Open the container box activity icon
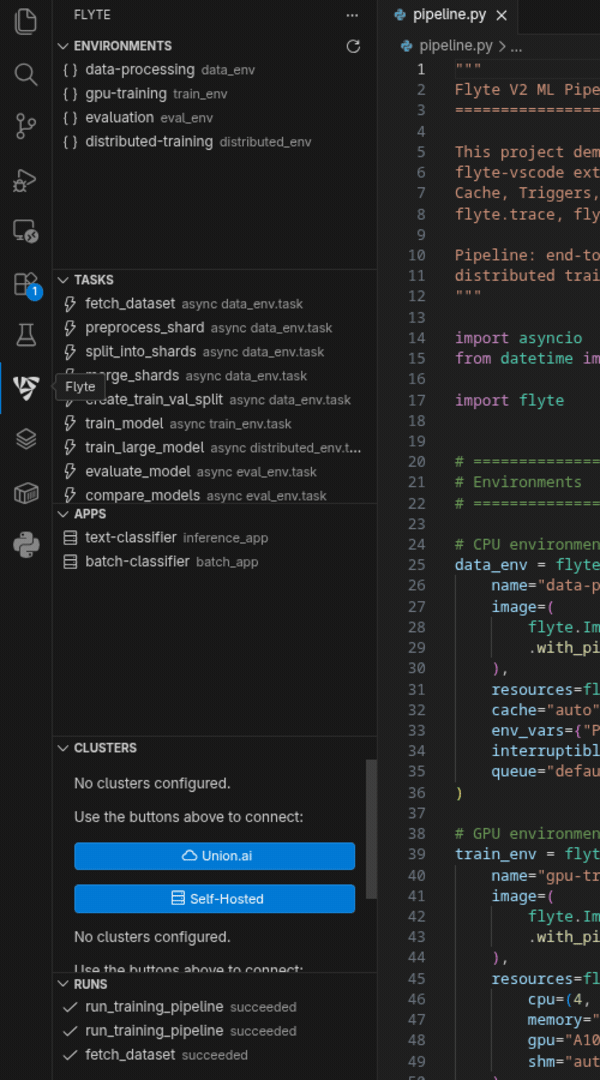Screen dimensions: 600x1080 pos(25,493)
